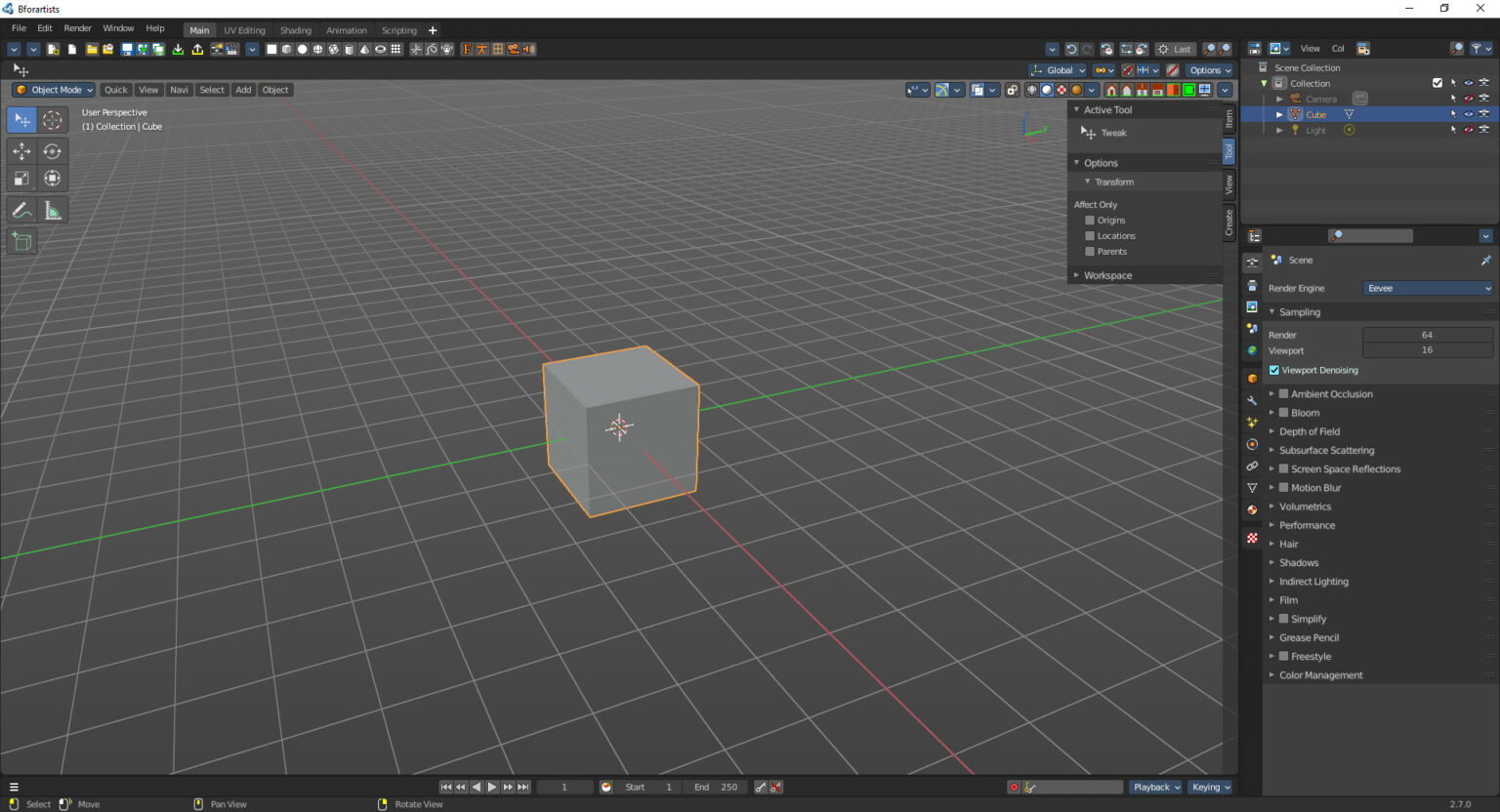Switch to the UV Editing tab
The width and height of the screenshot is (1500, 812).
tap(244, 29)
